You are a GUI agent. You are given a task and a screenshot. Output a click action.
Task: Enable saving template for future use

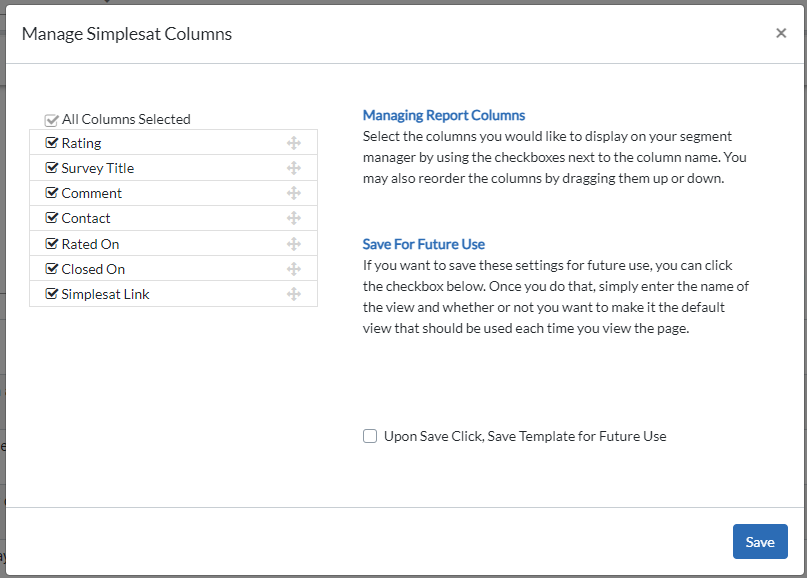[369, 436]
